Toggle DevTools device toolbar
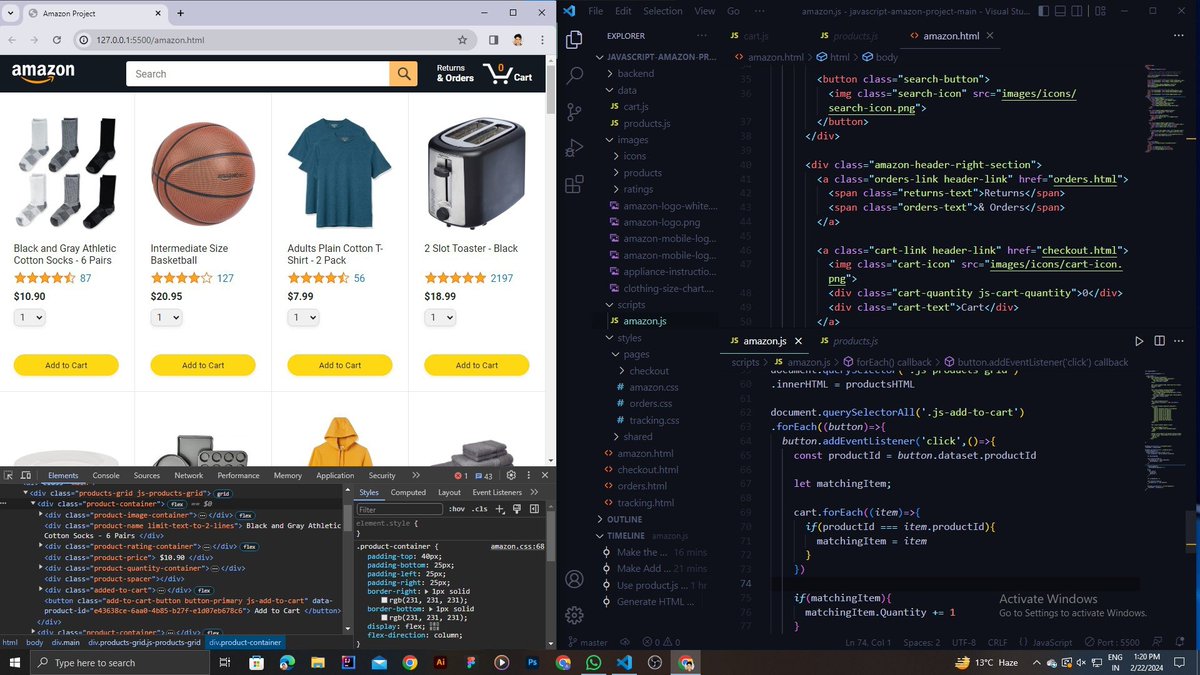Screen dimensions: 1200x675 pyautogui.click(x=28, y=476)
